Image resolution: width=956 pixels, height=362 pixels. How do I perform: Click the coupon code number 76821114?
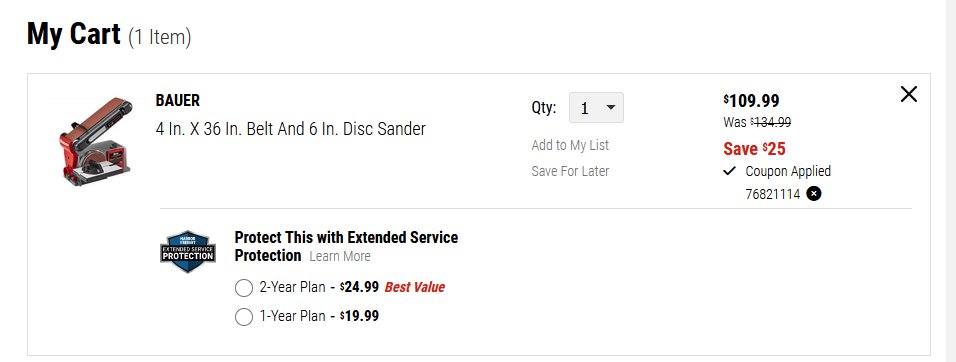click(x=772, y=194)
